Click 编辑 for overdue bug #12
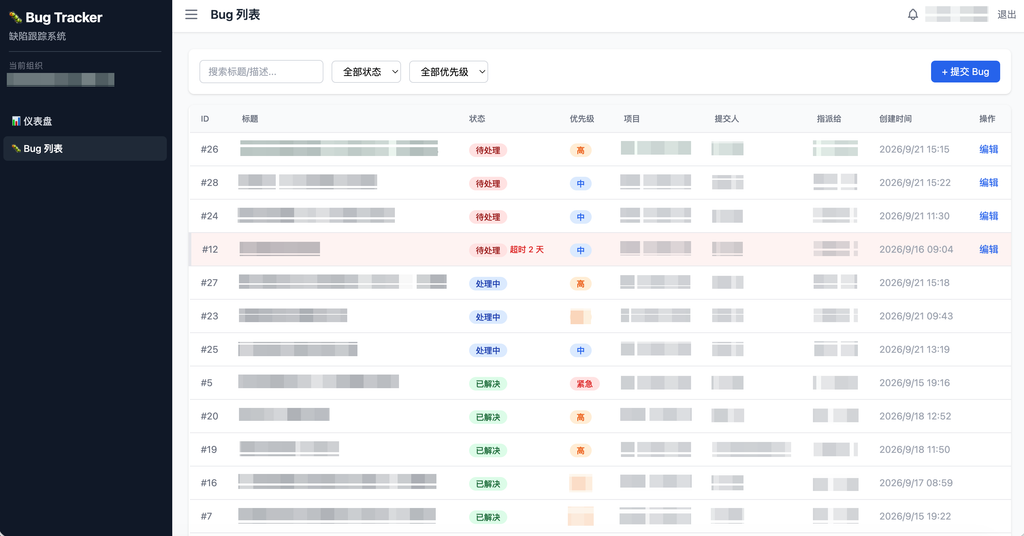The width and height of the screenshot is (1024, 536). (x=989, y=249)
